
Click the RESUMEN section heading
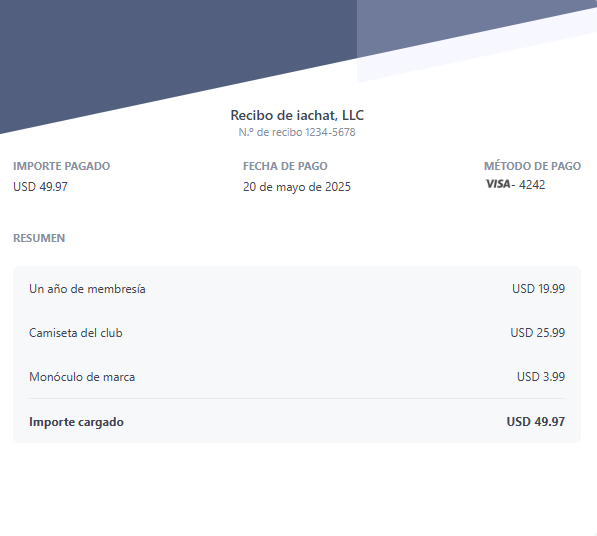click(x=39, y=238)
